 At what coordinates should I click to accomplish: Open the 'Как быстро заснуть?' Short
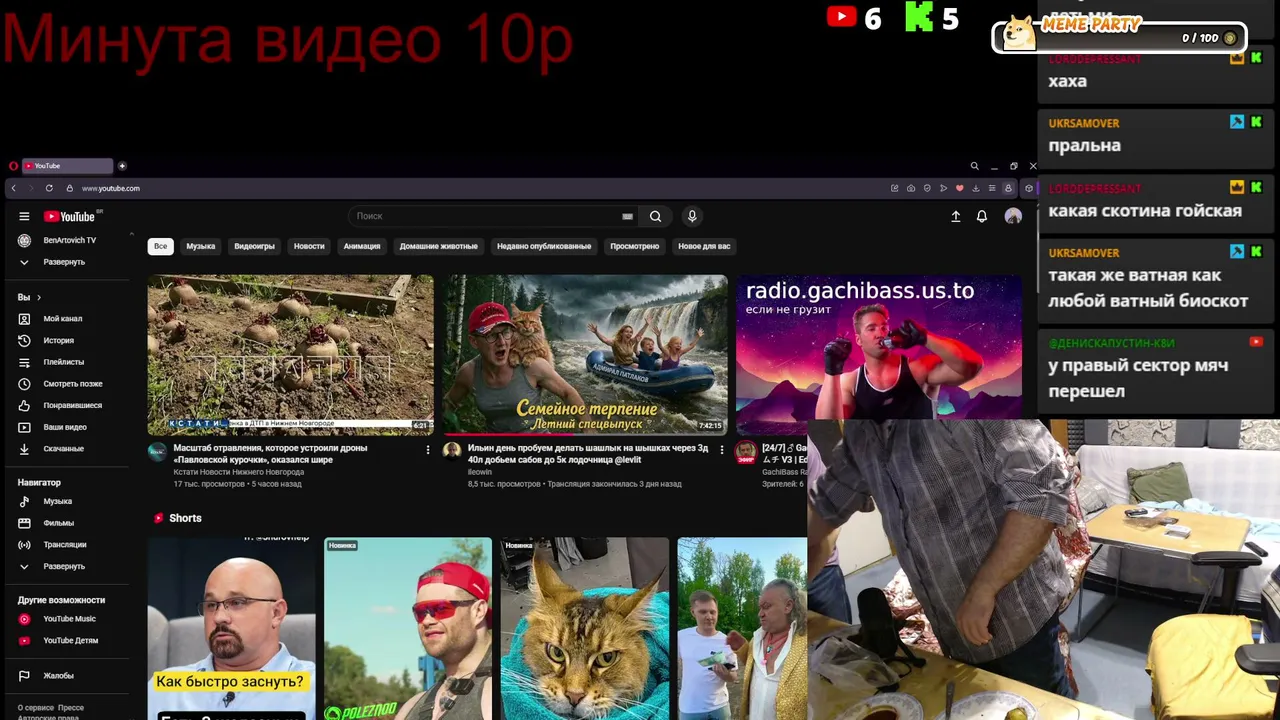(231, 628)
